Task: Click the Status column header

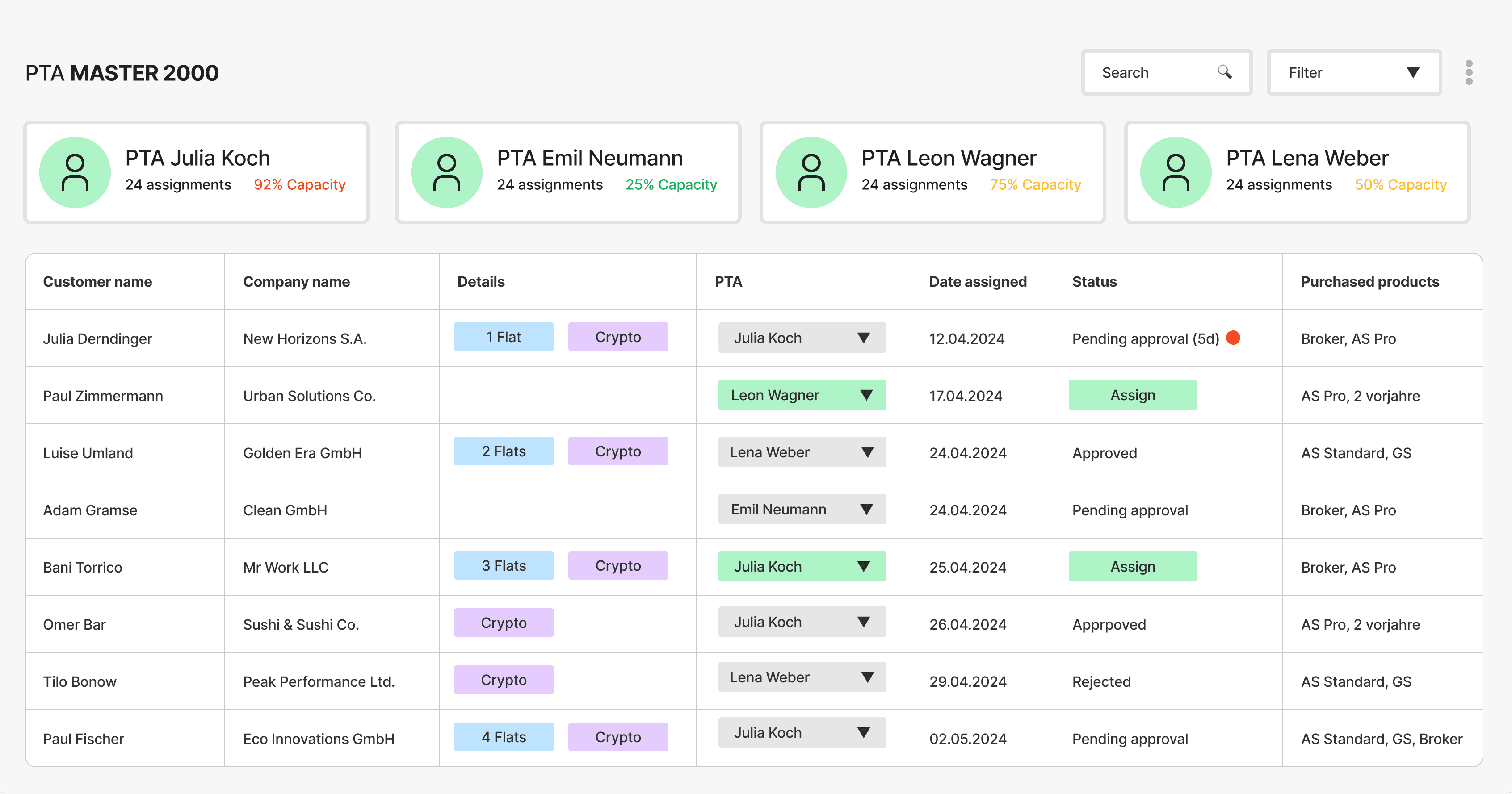Action: 1094,282
